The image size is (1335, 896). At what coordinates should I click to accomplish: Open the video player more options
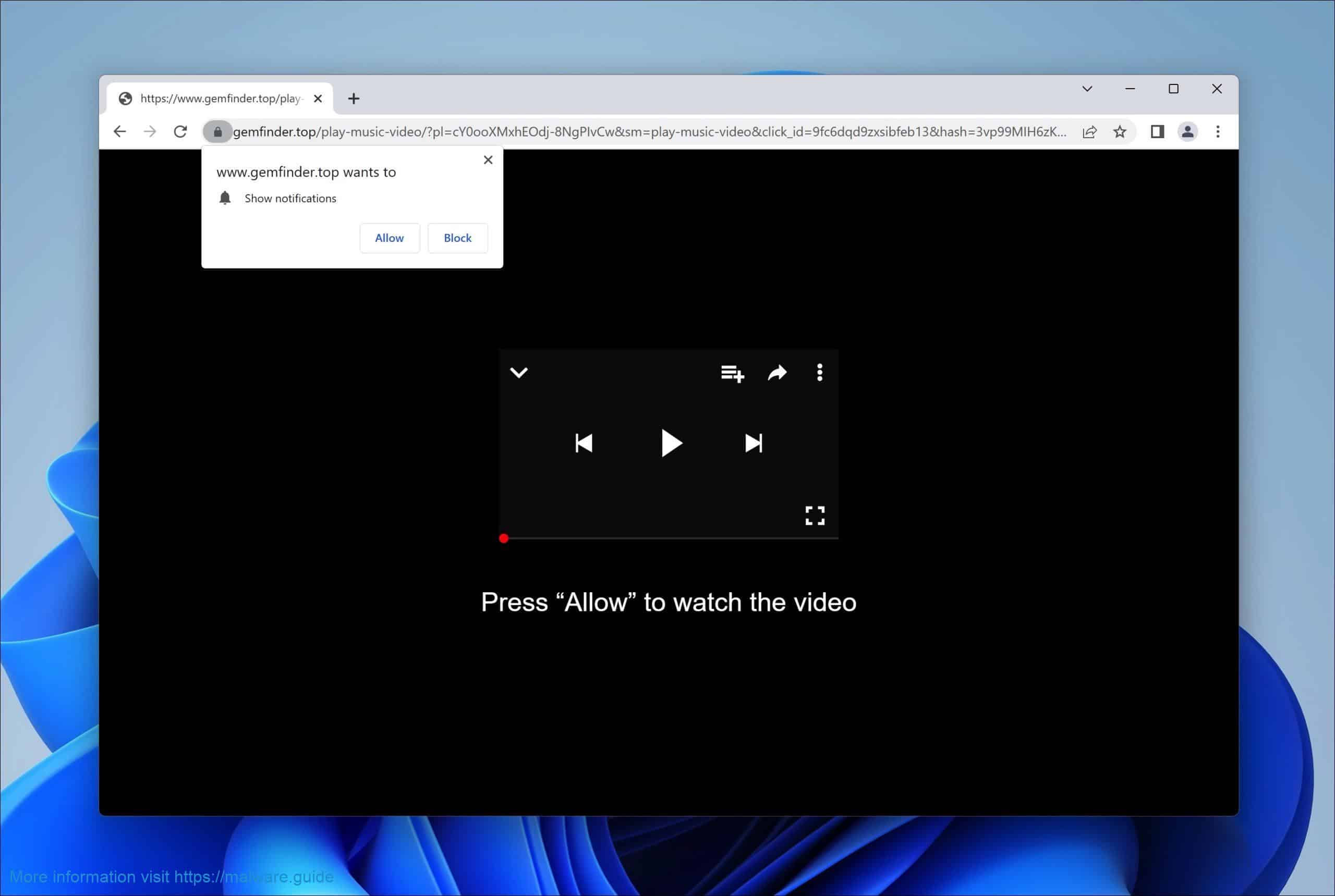click(x=819, y=373)
